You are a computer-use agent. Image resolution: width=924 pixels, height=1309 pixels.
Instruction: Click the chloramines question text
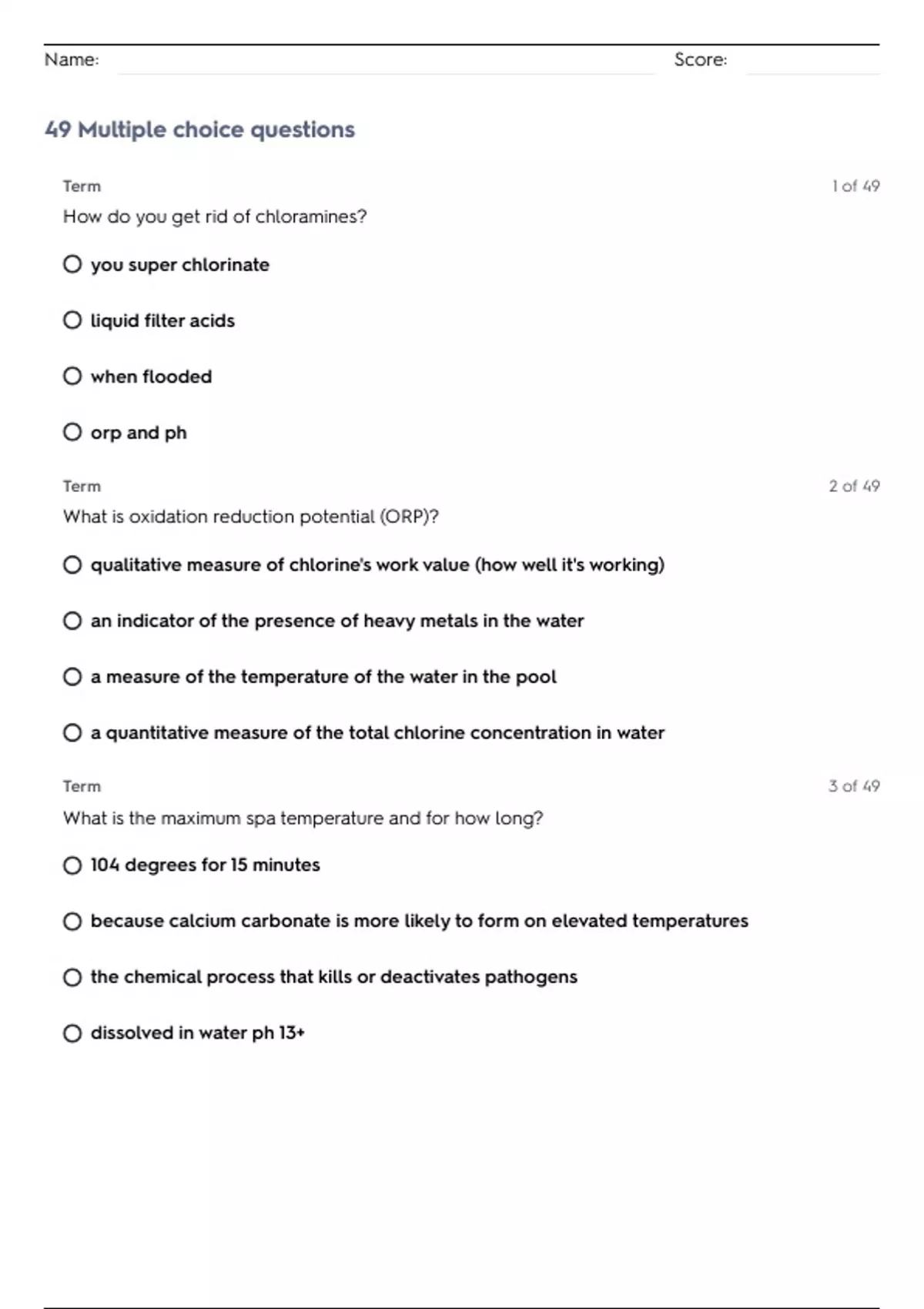[x=215, y=217]
